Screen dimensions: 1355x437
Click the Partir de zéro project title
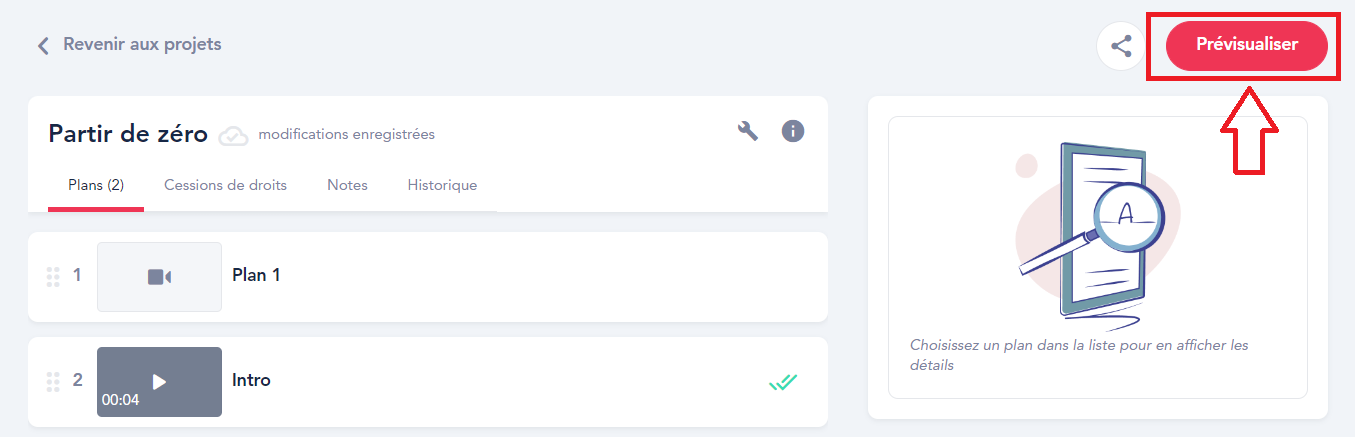(128, 134)
